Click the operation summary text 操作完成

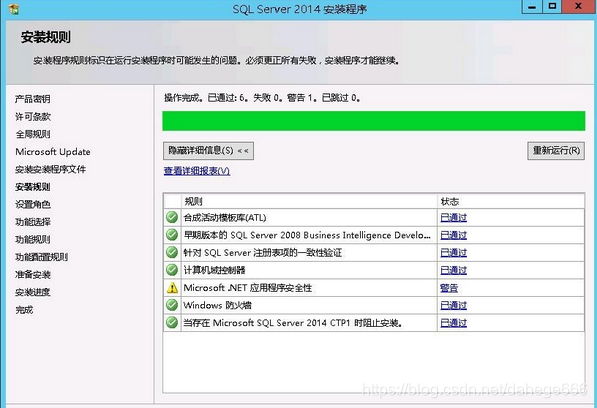pos(262,98)
